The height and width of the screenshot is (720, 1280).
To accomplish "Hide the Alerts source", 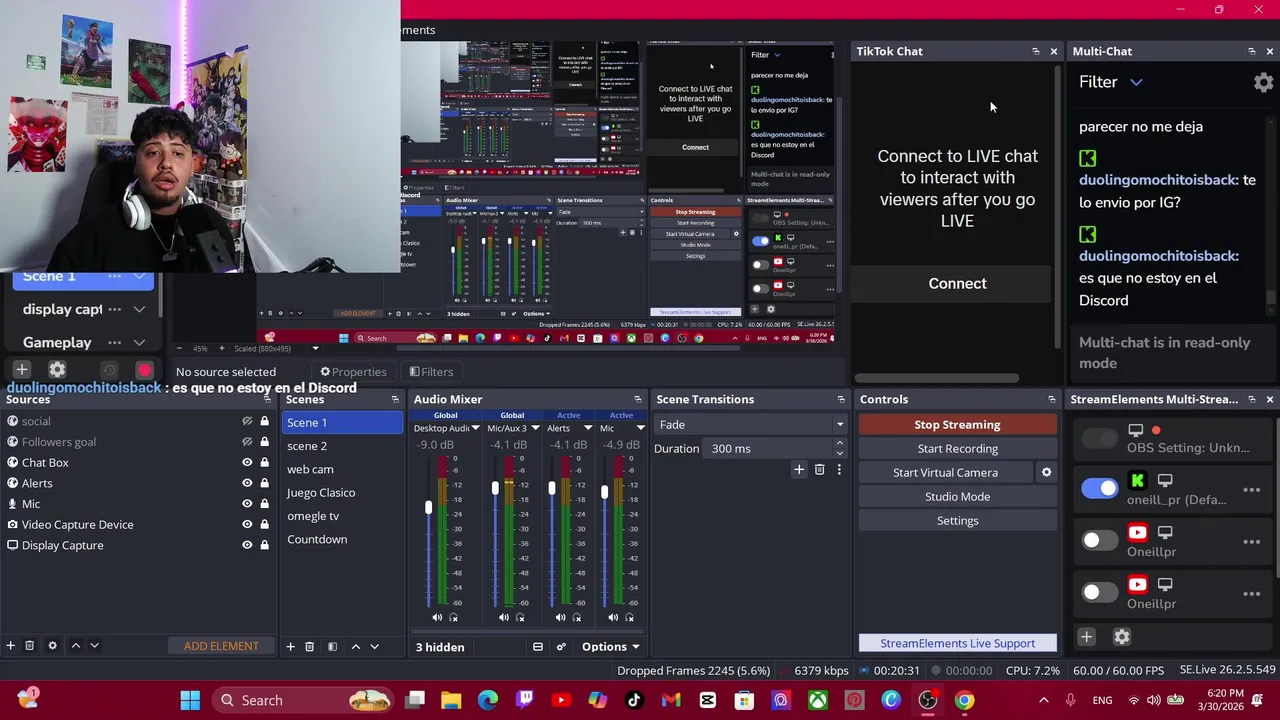I will 247,483.
